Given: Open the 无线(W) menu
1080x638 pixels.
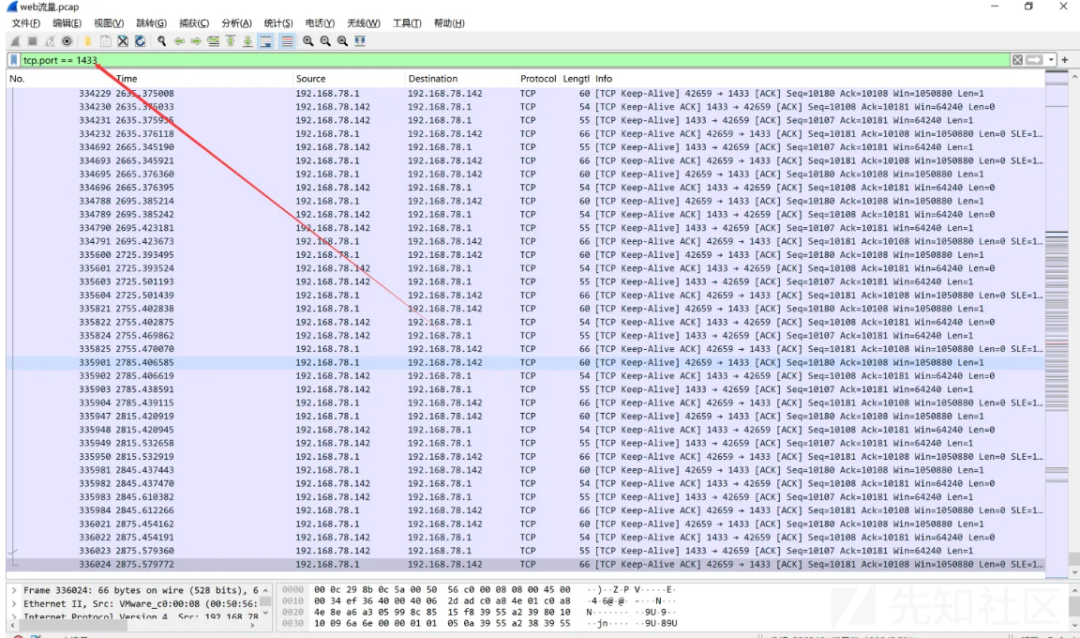Looking at the screenshot, I should 363,23.
